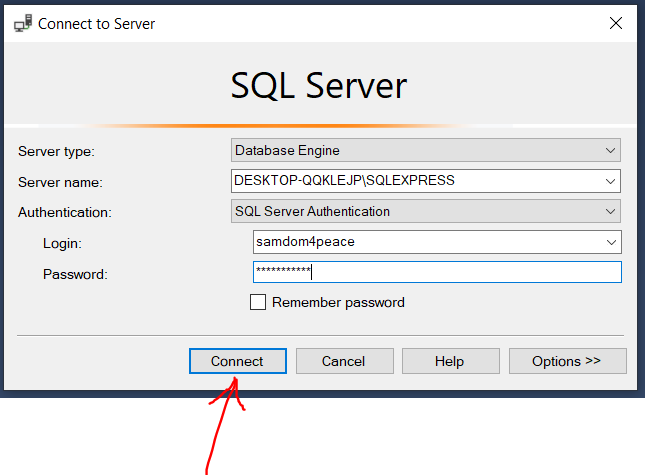Click the Server name label

60,182
